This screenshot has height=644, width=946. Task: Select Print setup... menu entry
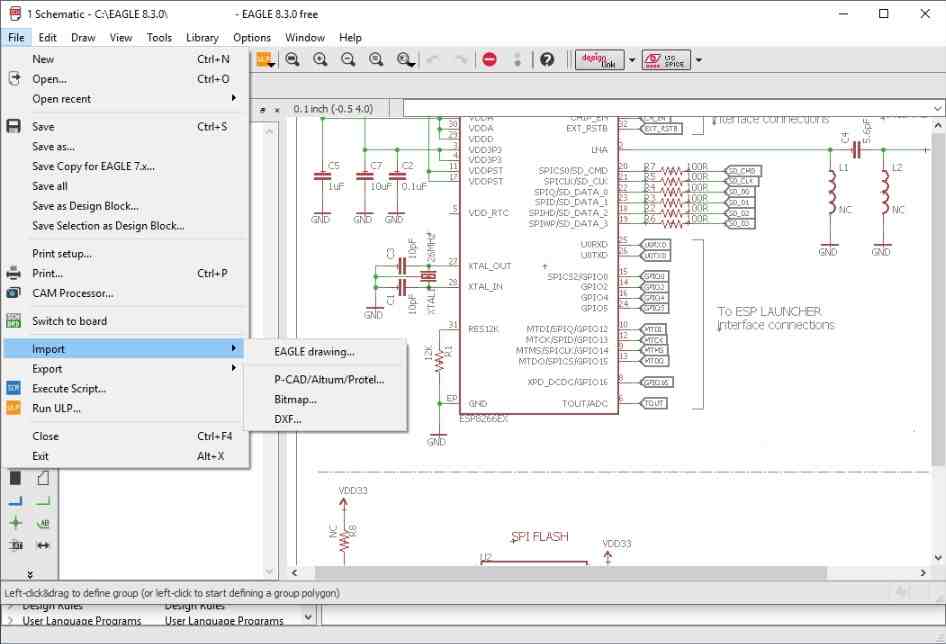125,253
